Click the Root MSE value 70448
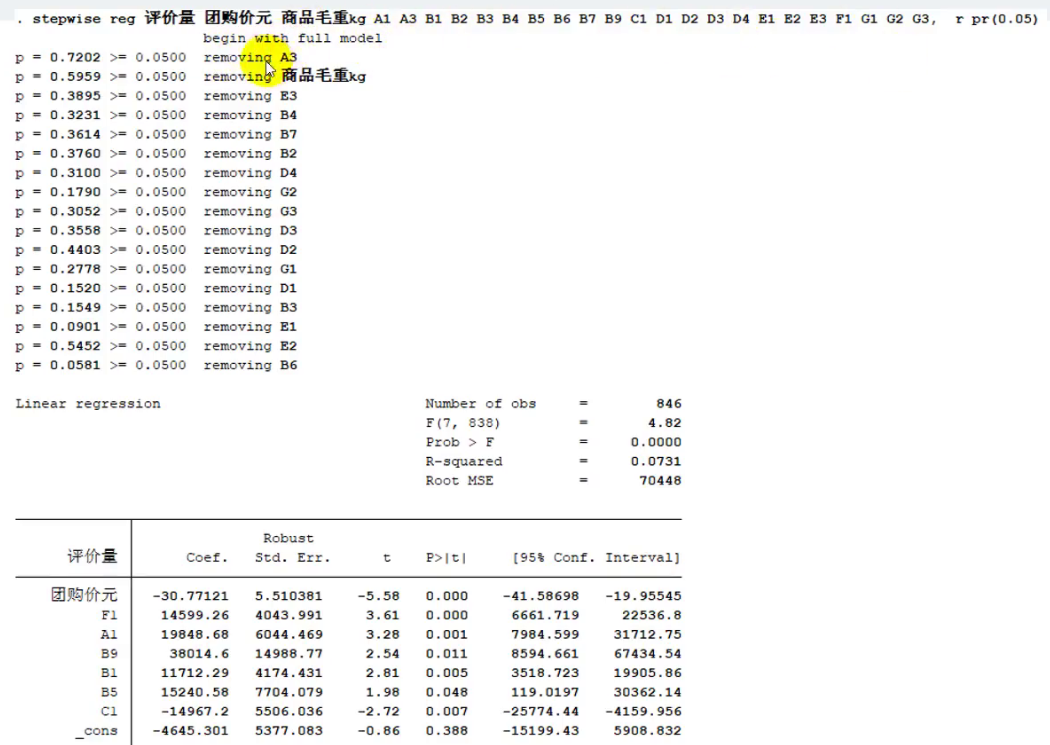This screenshot has width=1050, height=745. point(660,481)
